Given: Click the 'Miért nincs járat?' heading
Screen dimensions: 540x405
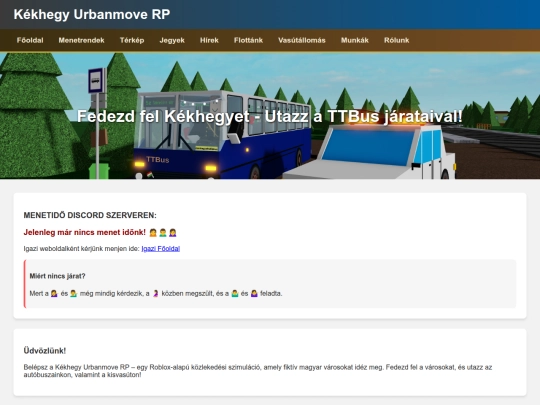Looking at the screenshot, I should click(57, 276).
